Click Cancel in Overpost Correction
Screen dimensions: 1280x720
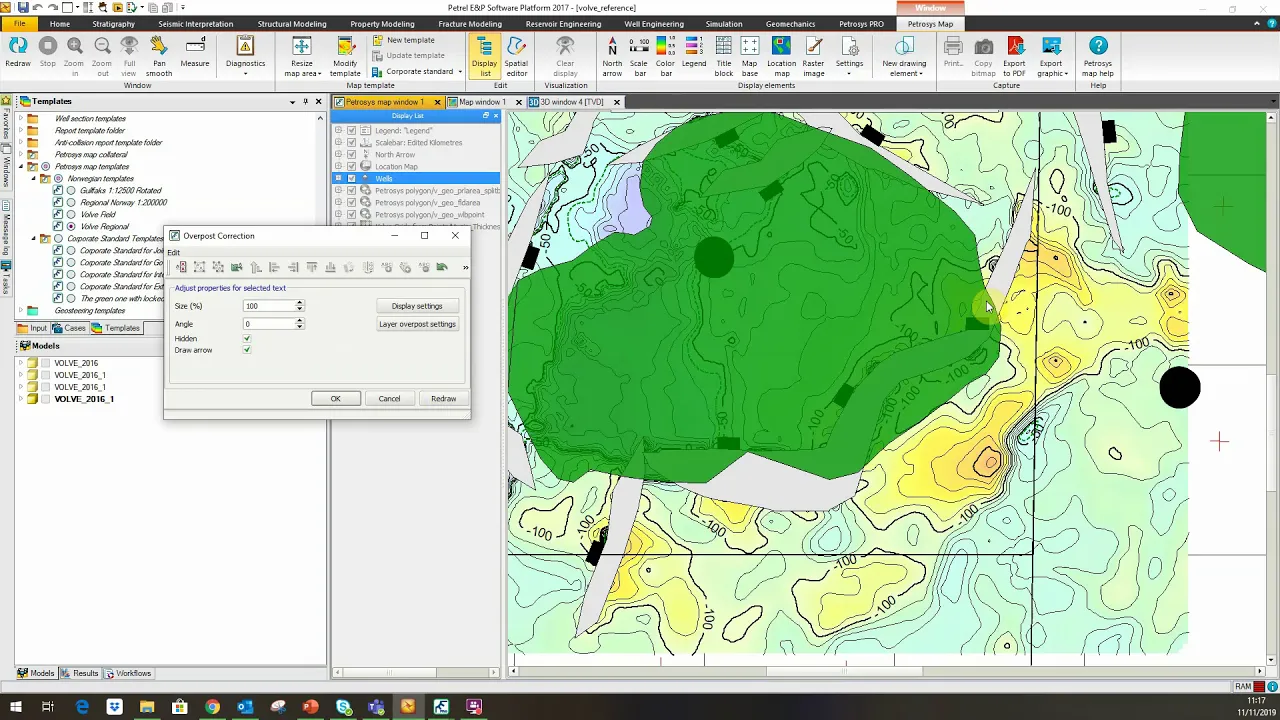389,399
